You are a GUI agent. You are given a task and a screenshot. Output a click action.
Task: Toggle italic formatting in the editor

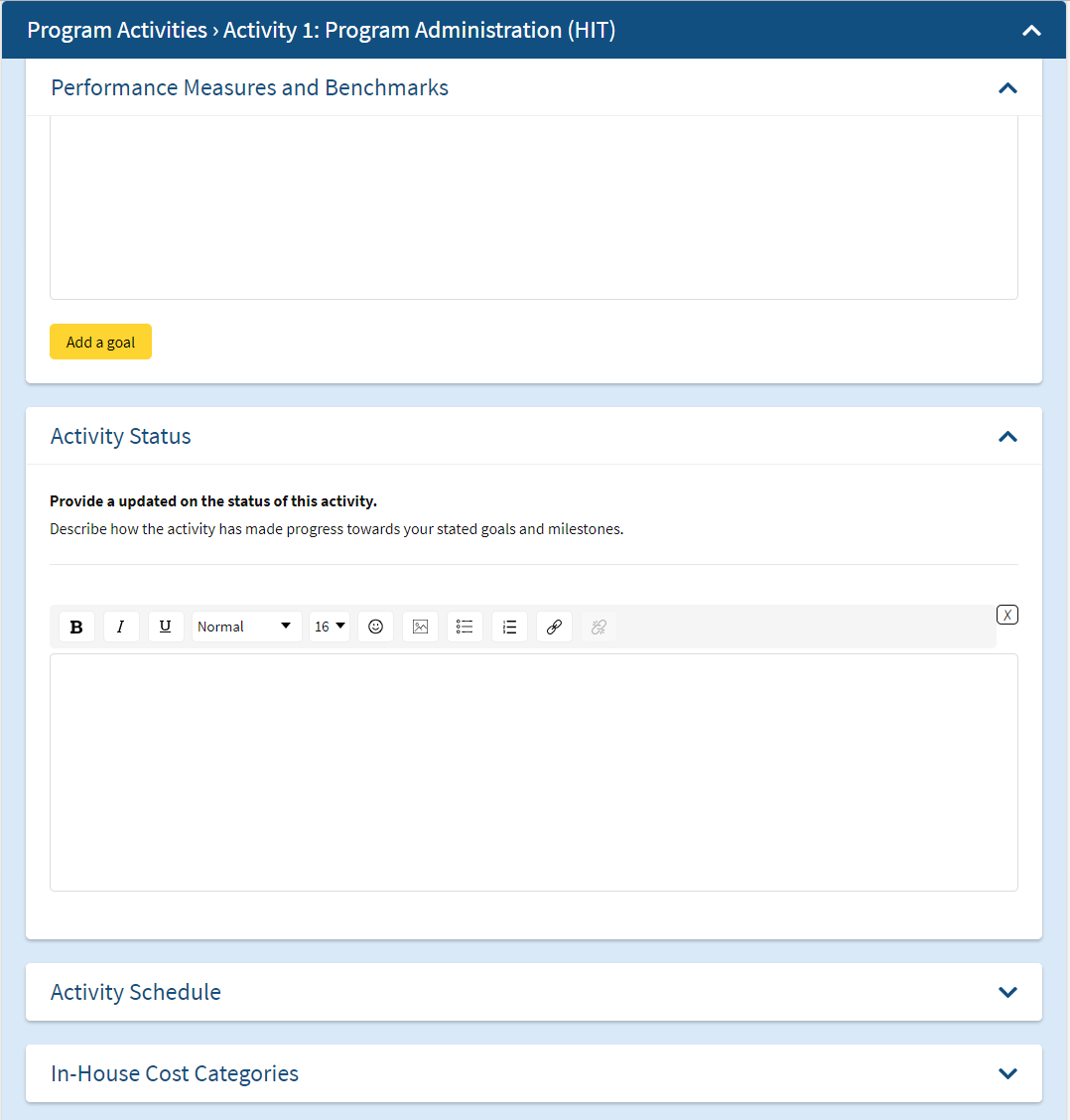point(121,626)
